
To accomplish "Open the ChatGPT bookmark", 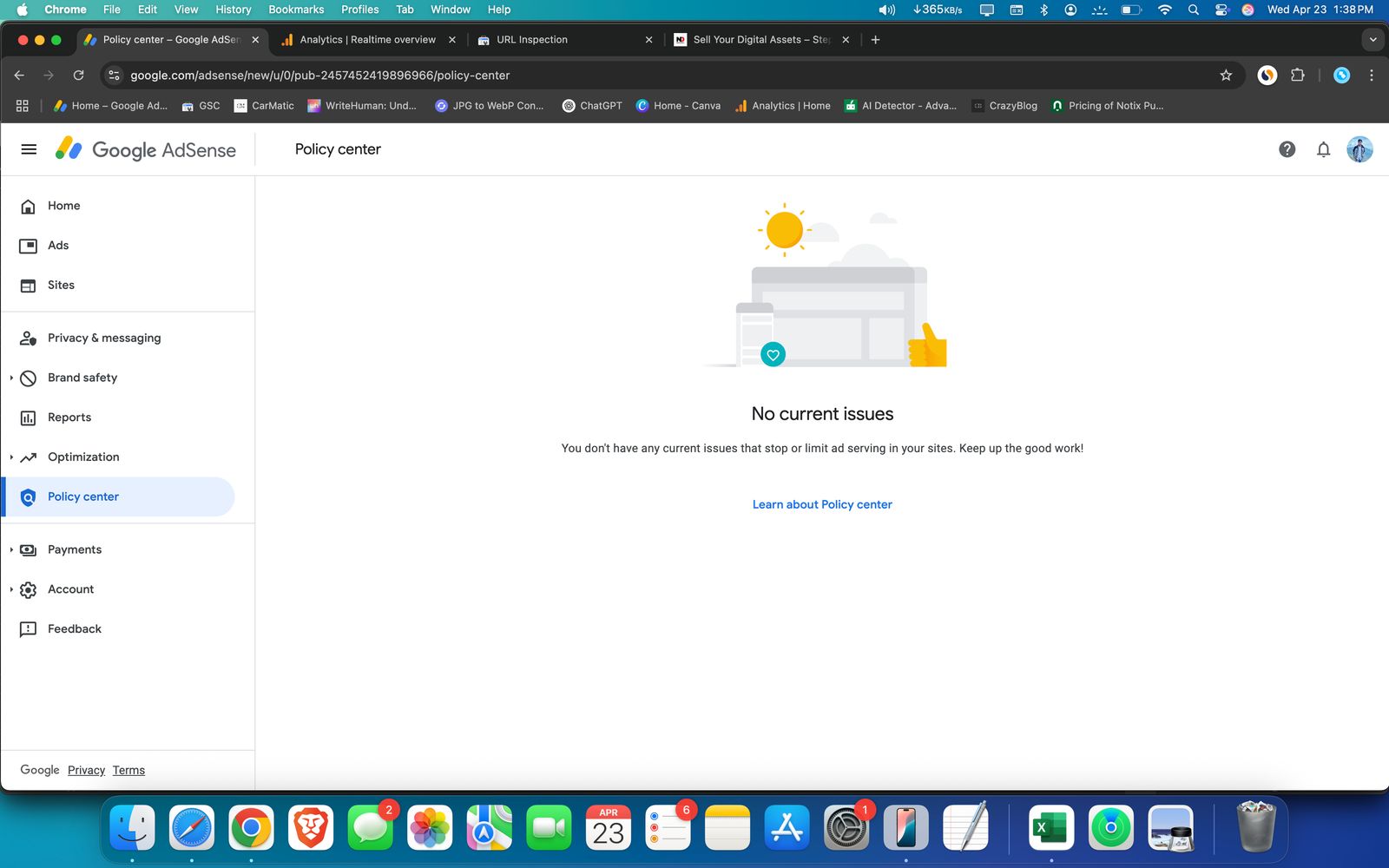I will 592,106.
